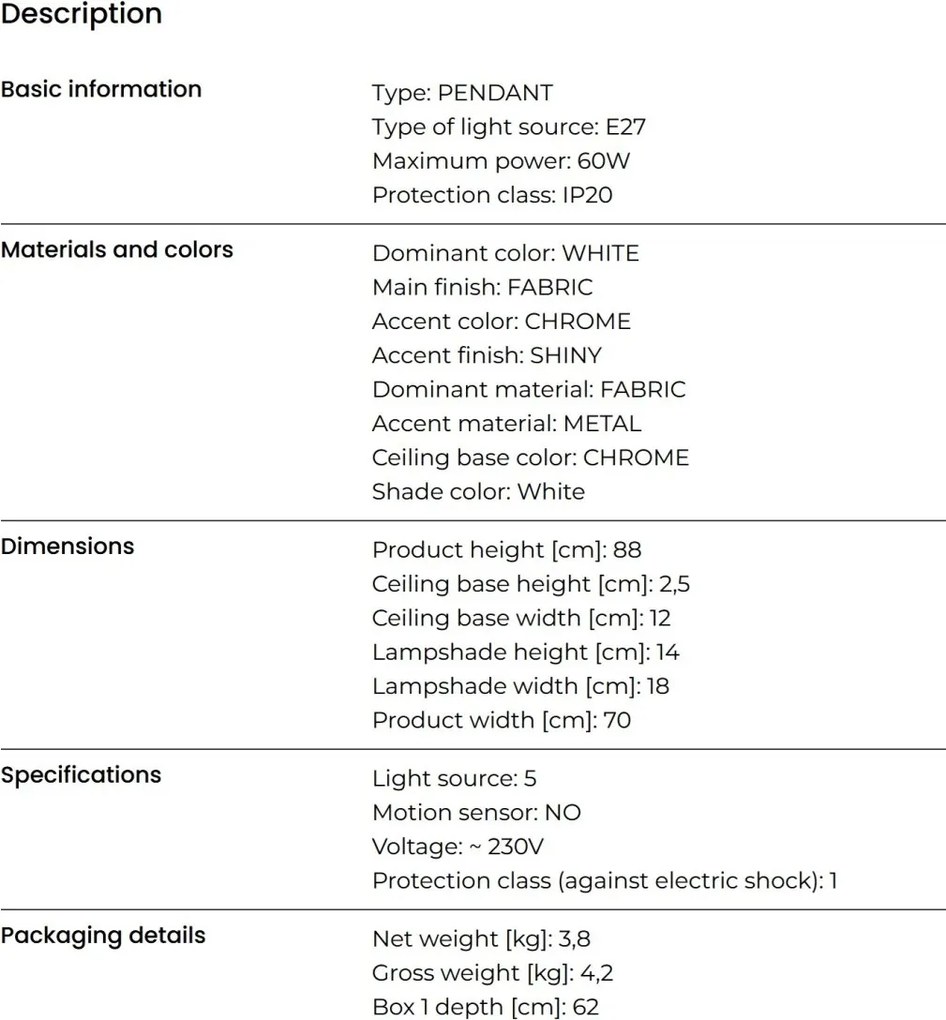The height and width of the screenshot is (1020, 946).
Task: Click Net weight 3,8 line
Action: [x=481, y=939]
